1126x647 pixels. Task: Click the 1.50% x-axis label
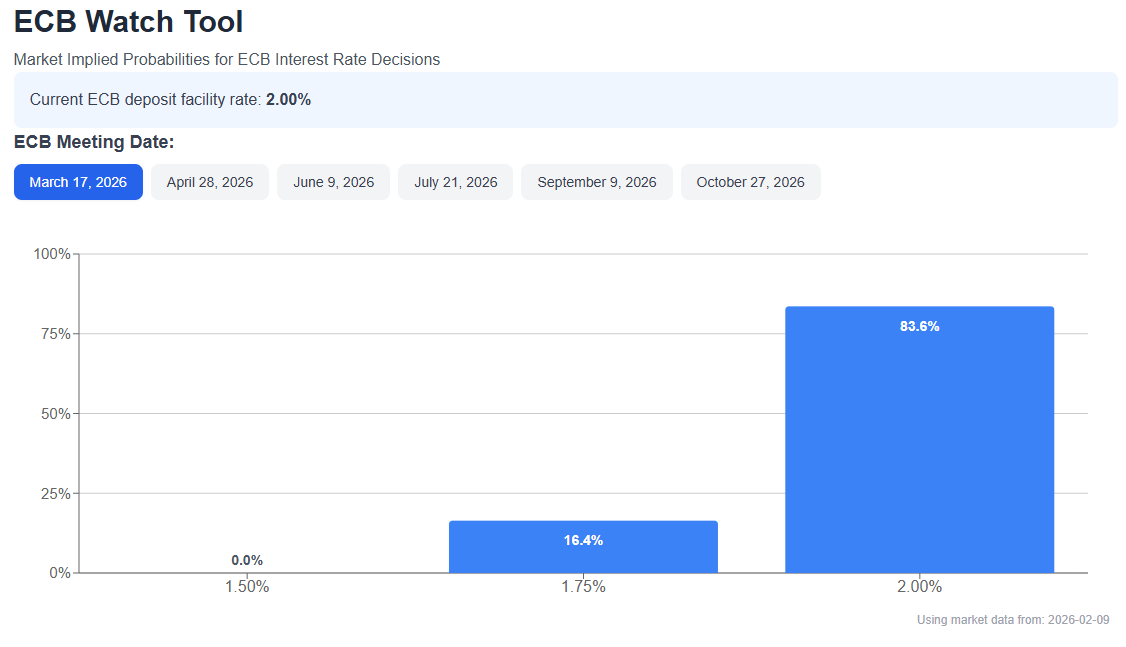point(247,587)
